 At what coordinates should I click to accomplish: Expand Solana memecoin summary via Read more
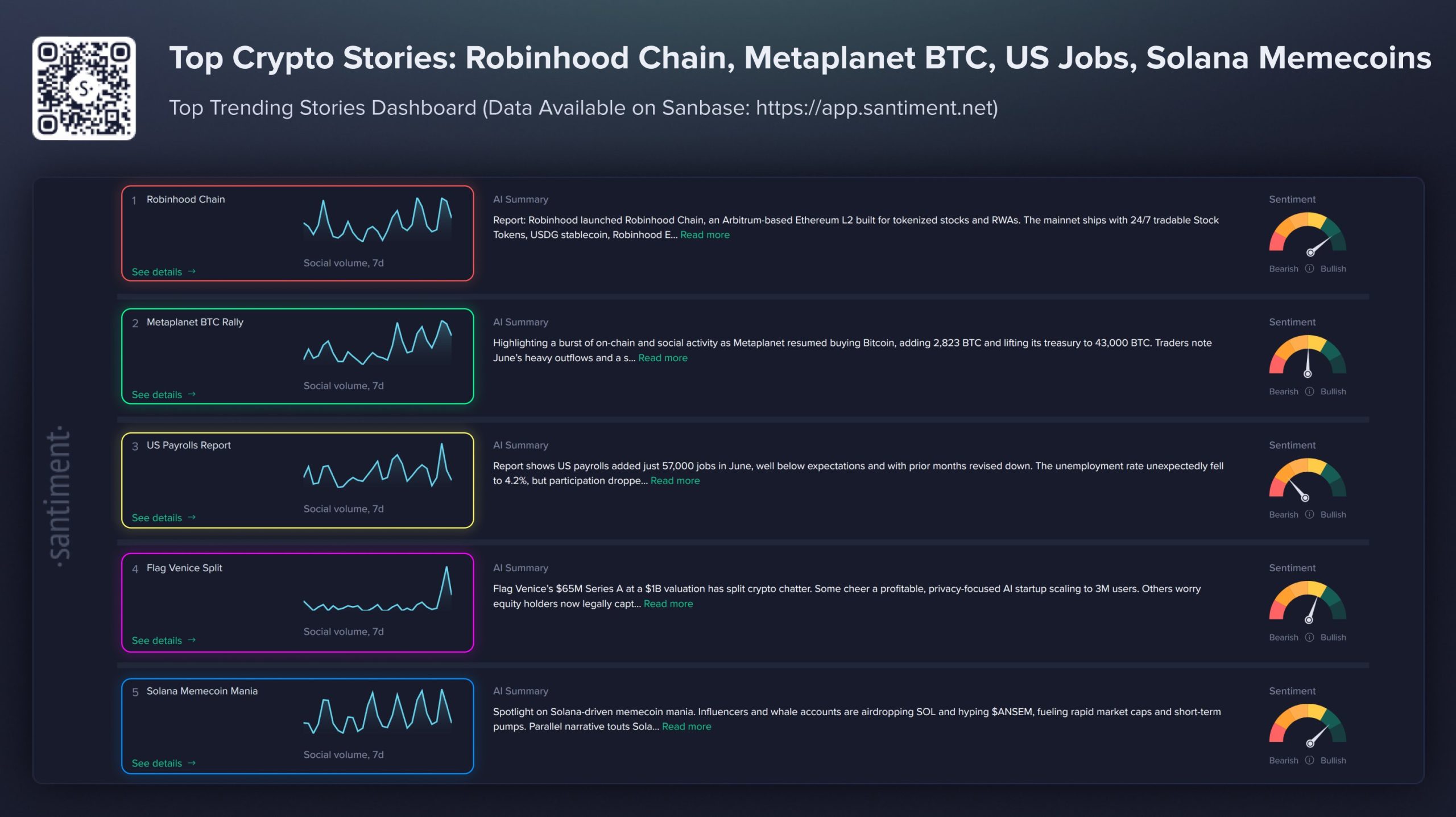686,727
